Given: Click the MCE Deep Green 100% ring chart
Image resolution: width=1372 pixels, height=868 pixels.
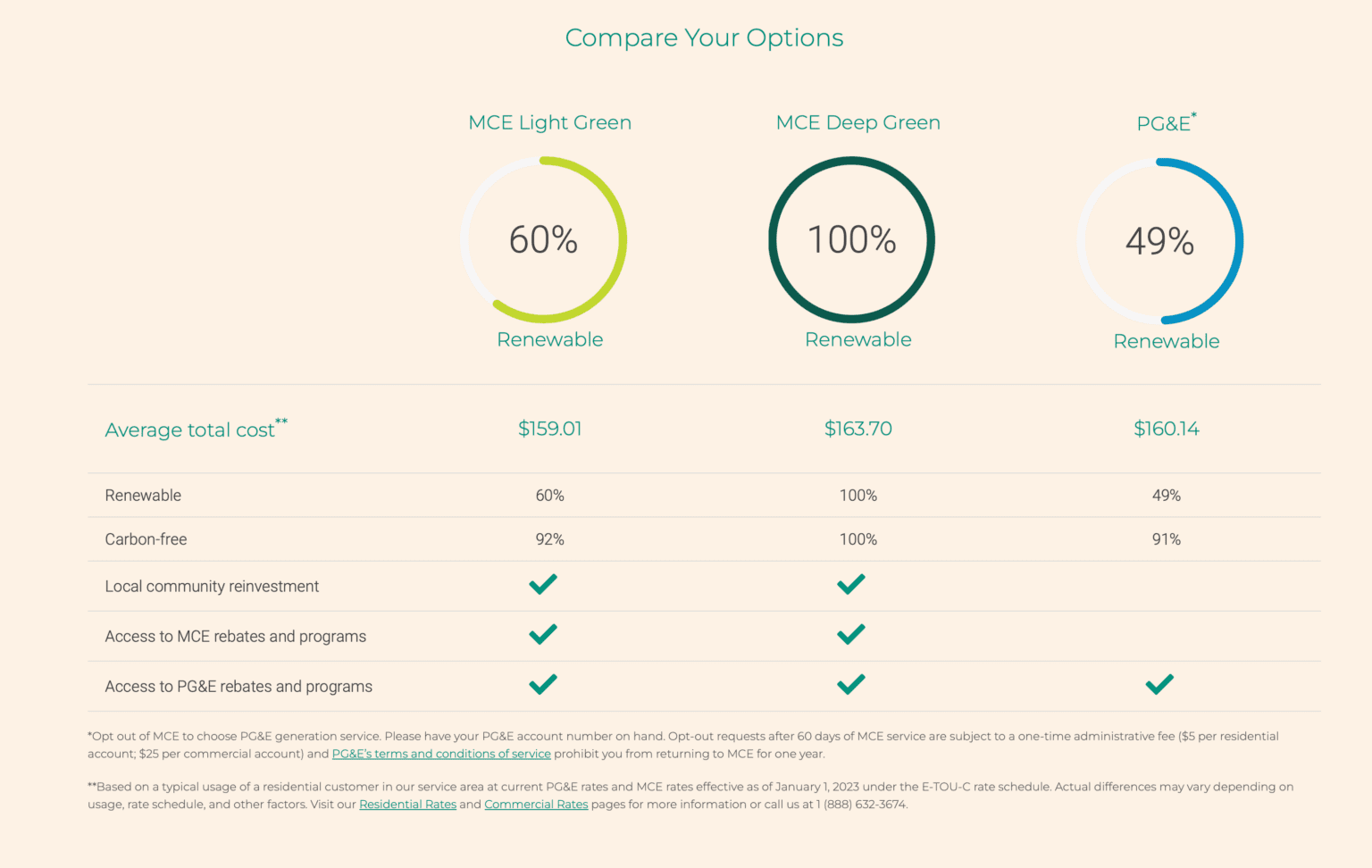Looking at the screenshot, I should tap(852, 239).
